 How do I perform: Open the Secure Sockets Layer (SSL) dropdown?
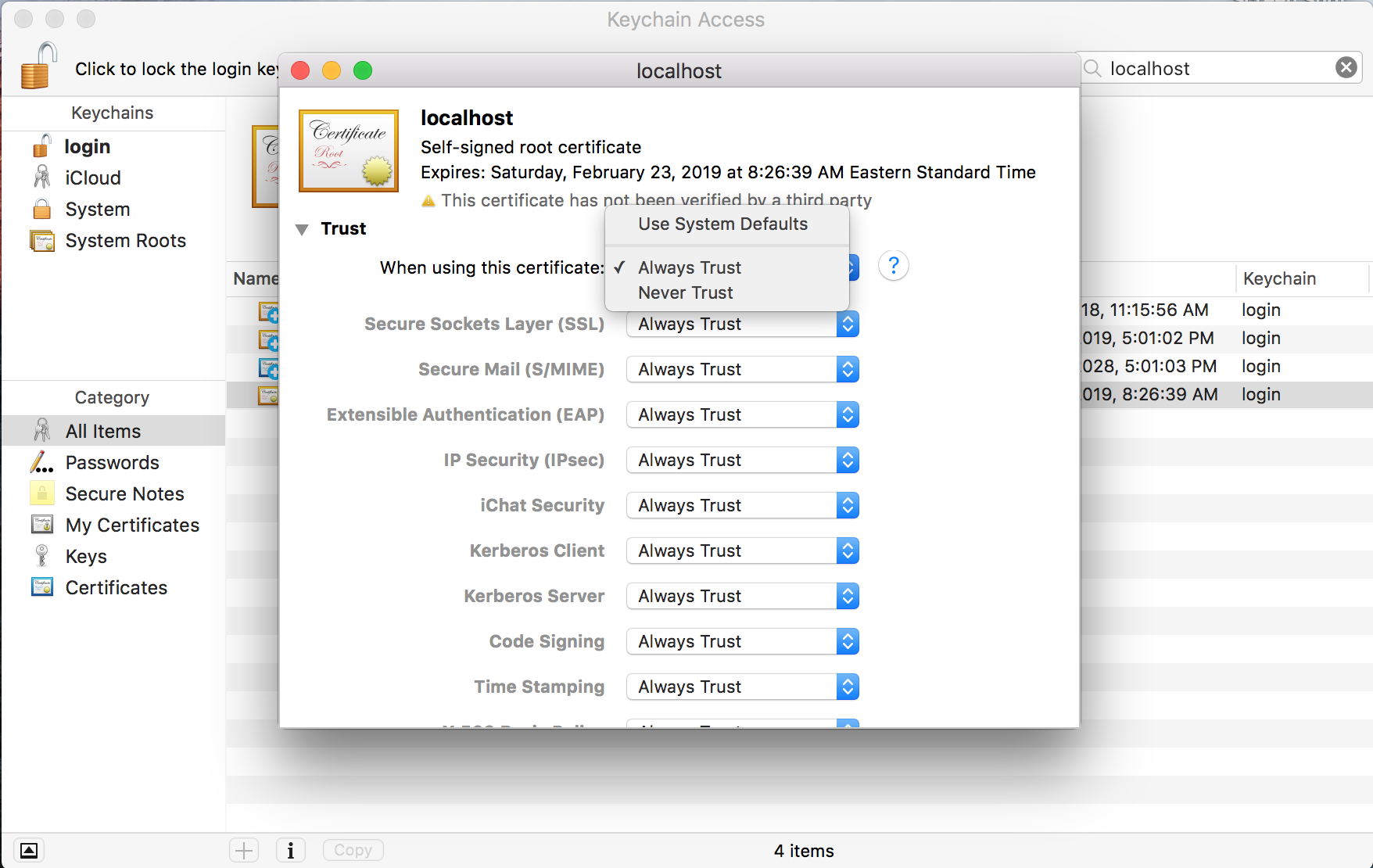742,325
